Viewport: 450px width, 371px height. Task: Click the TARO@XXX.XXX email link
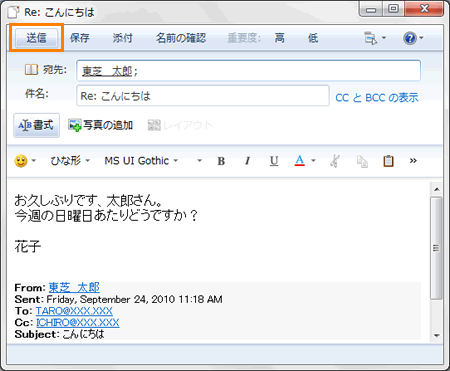[x=74, y=311]
